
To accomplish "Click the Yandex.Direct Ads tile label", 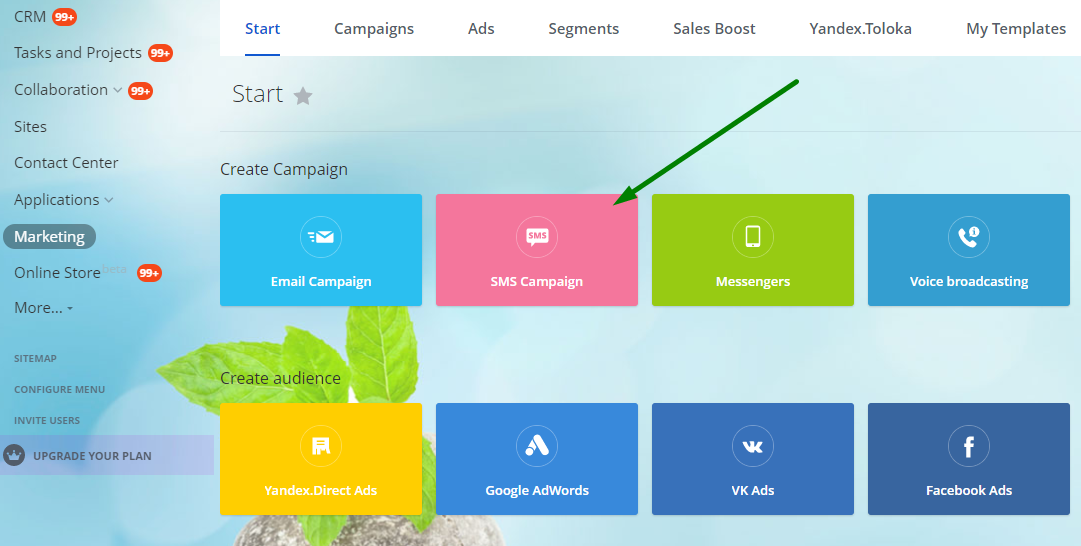I will 321,491.
